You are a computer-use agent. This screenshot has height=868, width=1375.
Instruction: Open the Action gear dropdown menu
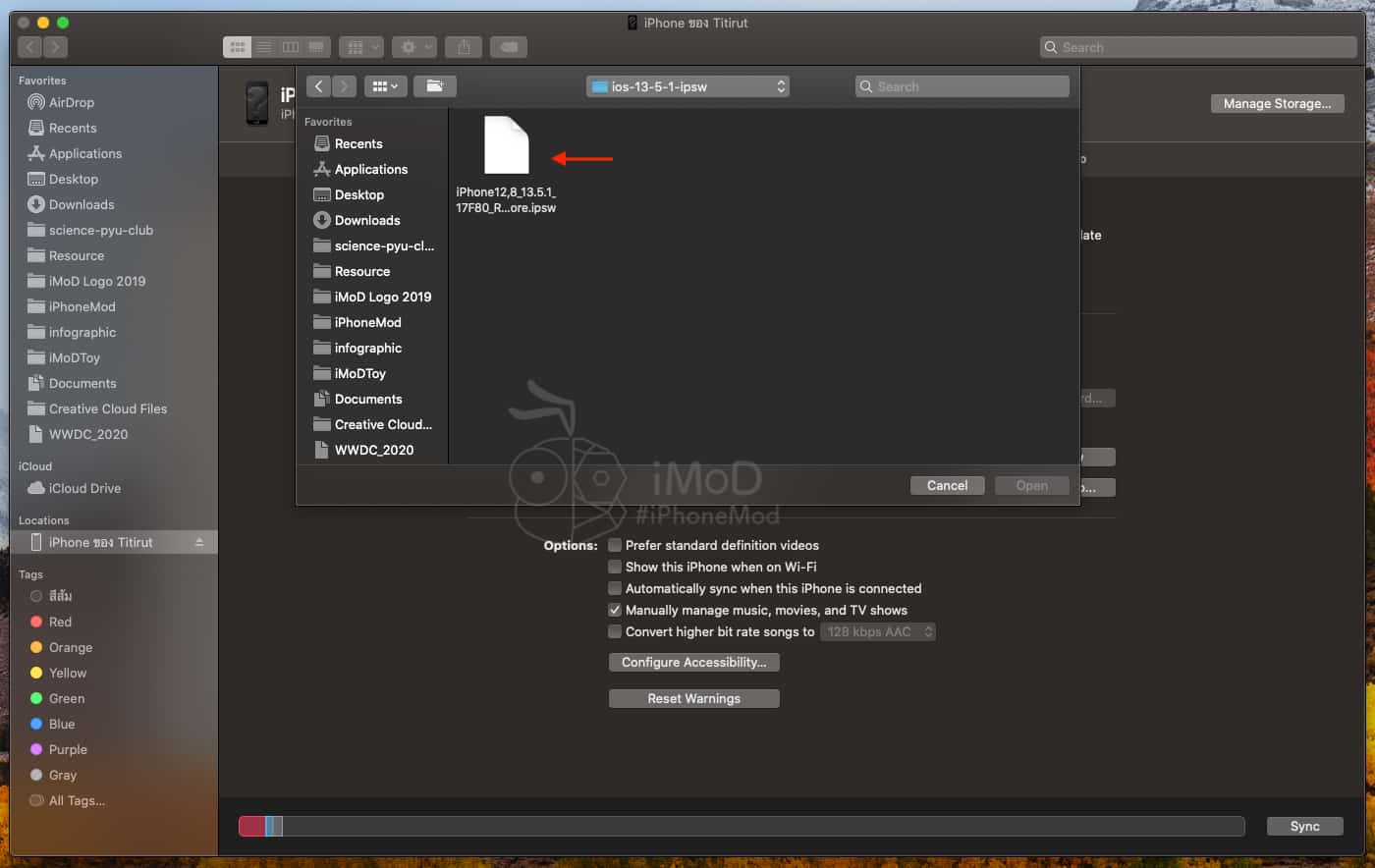coord(415,47)
